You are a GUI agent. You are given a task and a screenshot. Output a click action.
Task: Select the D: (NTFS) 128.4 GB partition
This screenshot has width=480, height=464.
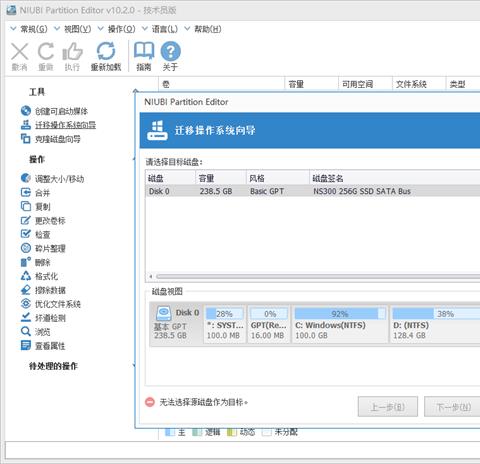pos(435,324)
